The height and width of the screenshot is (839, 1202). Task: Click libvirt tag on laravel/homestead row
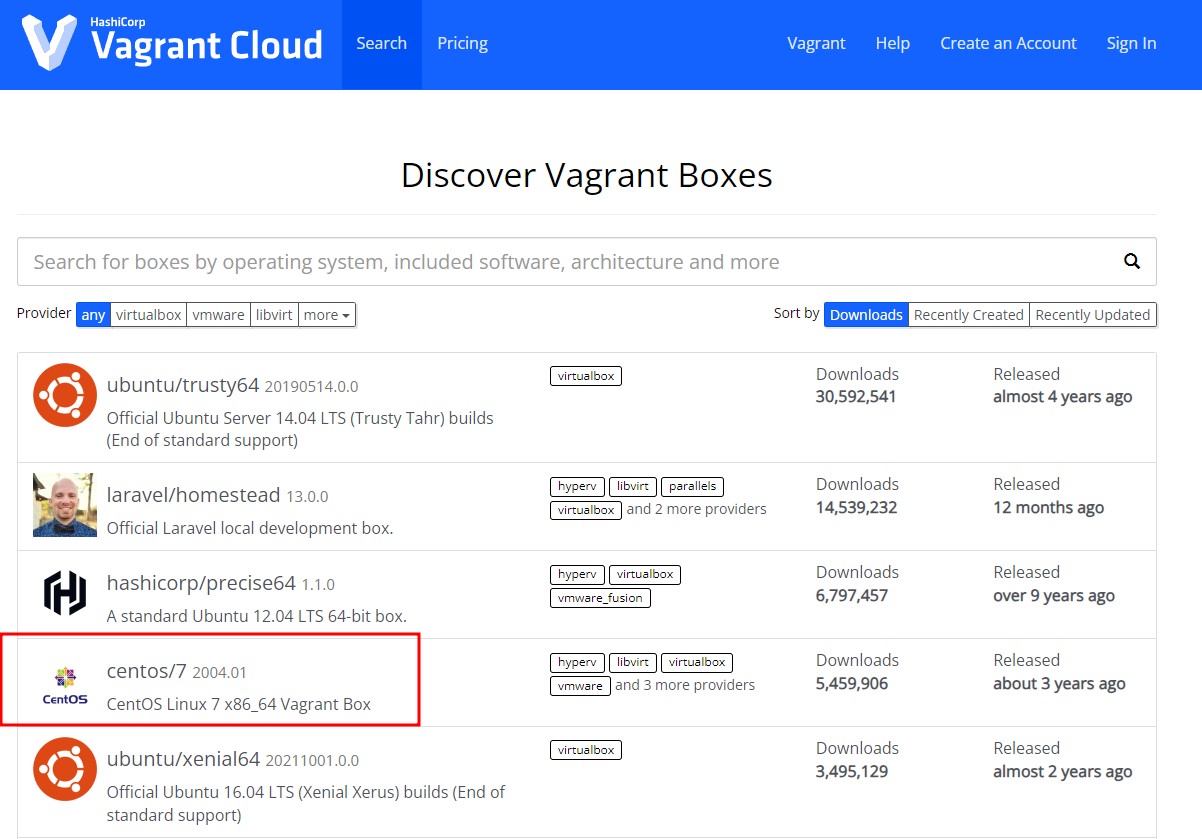tap(633, 486)
